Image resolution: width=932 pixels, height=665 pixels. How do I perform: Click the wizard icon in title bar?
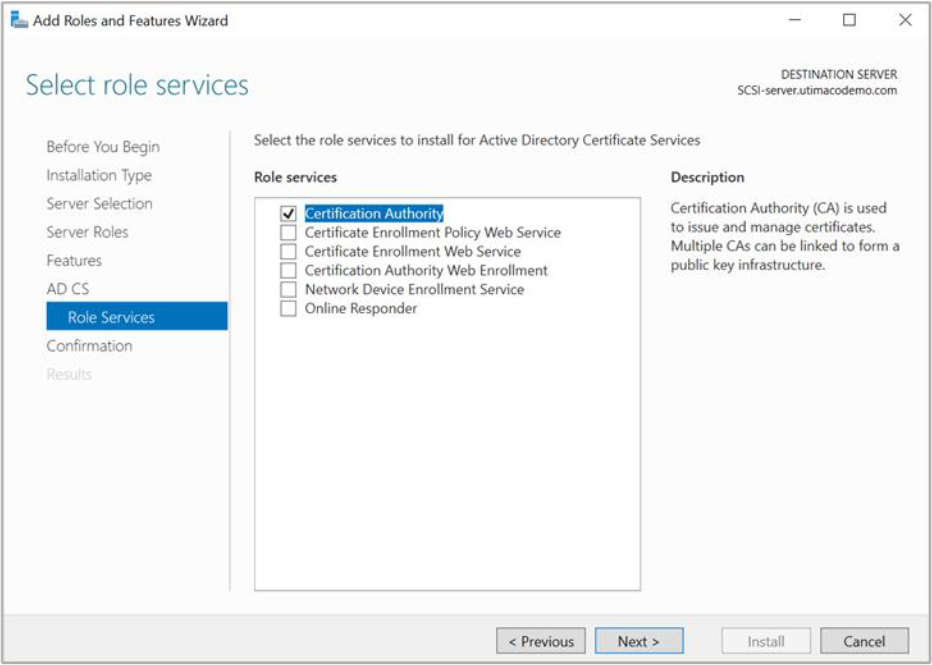[x=18, y=20]
